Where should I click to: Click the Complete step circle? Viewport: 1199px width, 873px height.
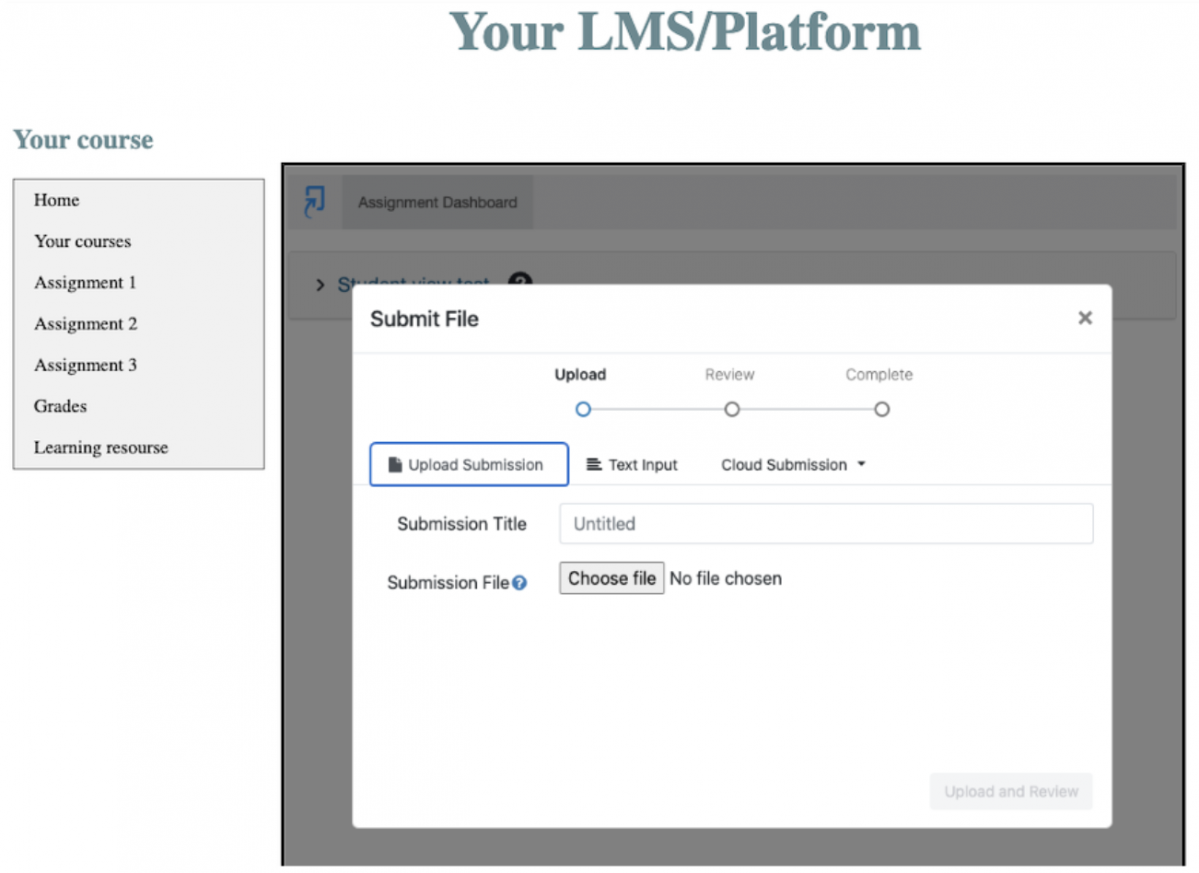point(881,409)
